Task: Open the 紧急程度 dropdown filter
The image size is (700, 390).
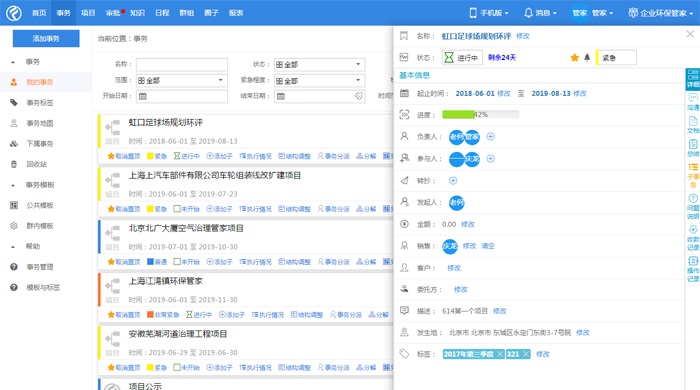Action: click(x=319, y=81)
